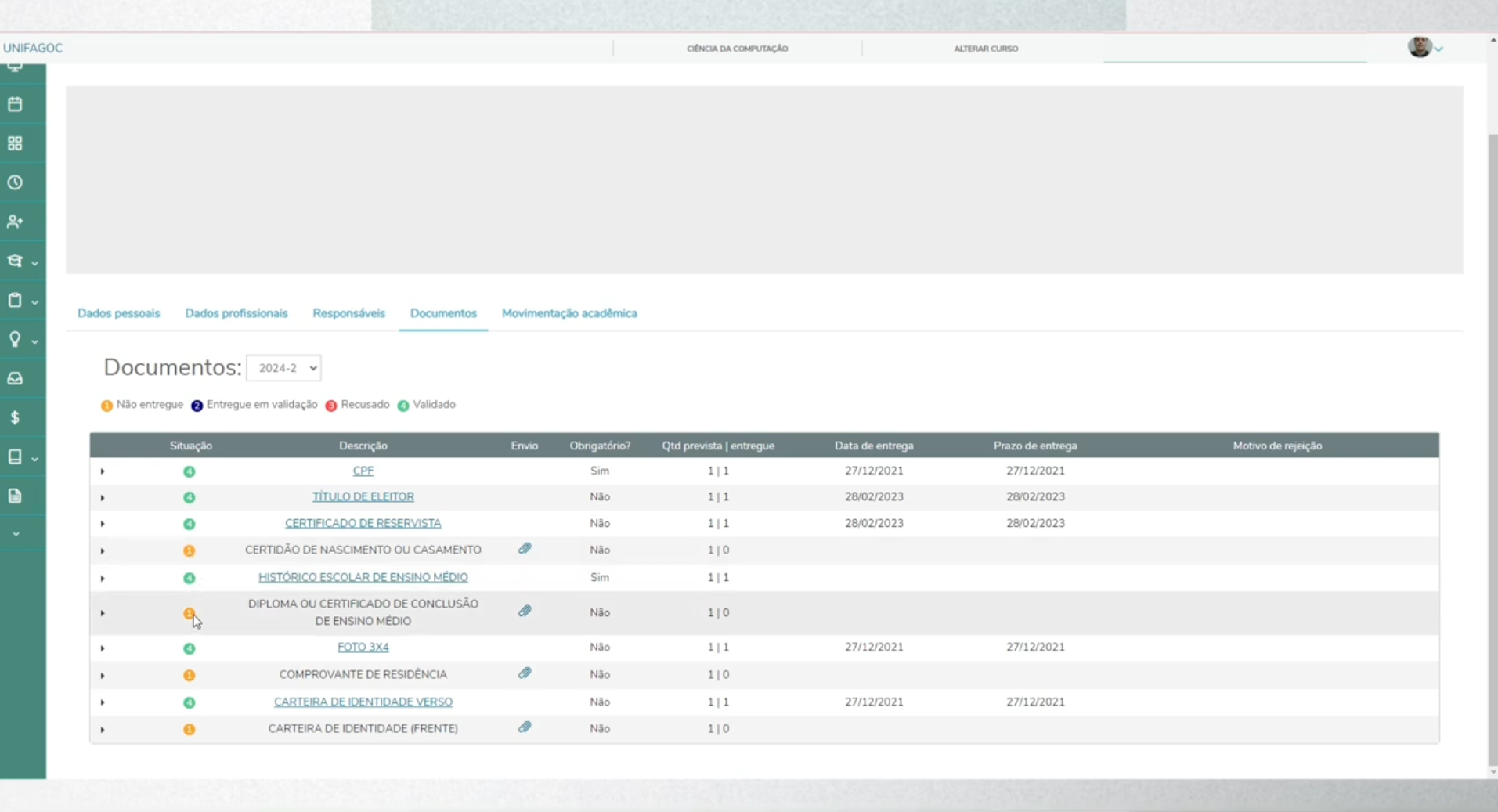Click the inbox tray sidebar icon
The height and width of the screenshot is (812, 1498).
pos(15,378)
